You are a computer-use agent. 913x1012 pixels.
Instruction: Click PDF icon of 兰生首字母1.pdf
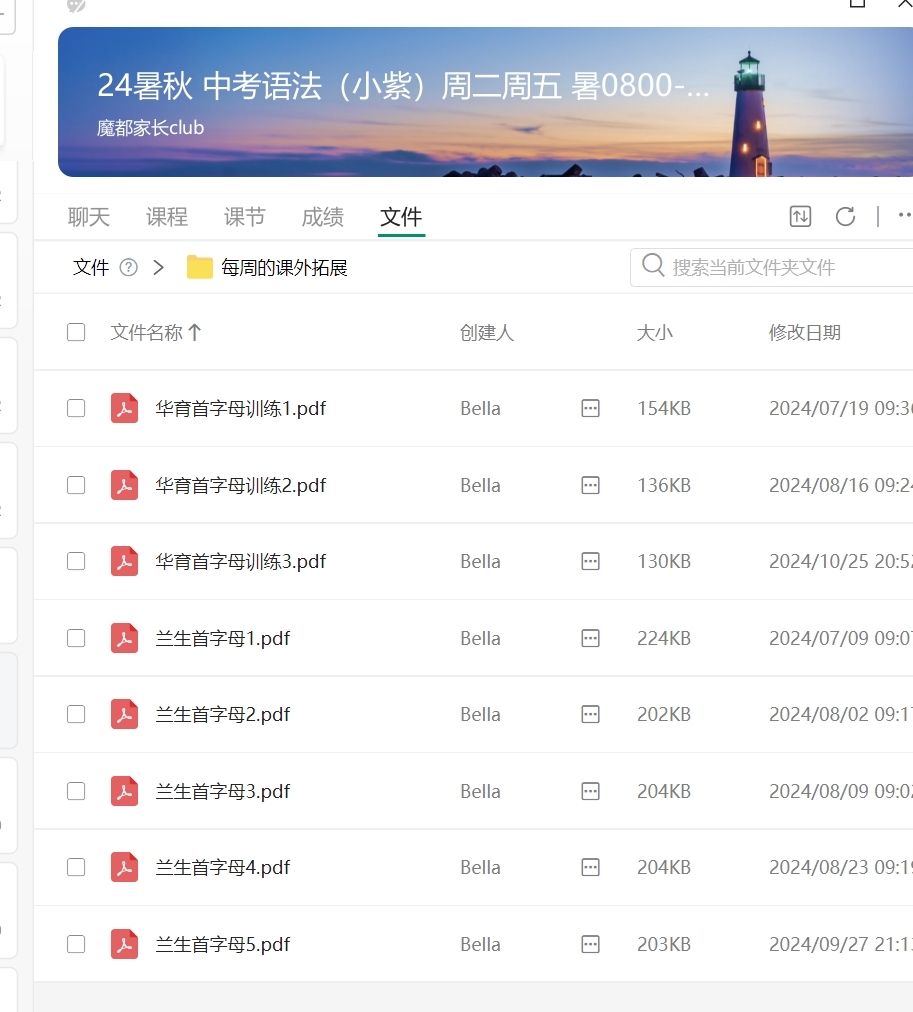tap(124, 638)
